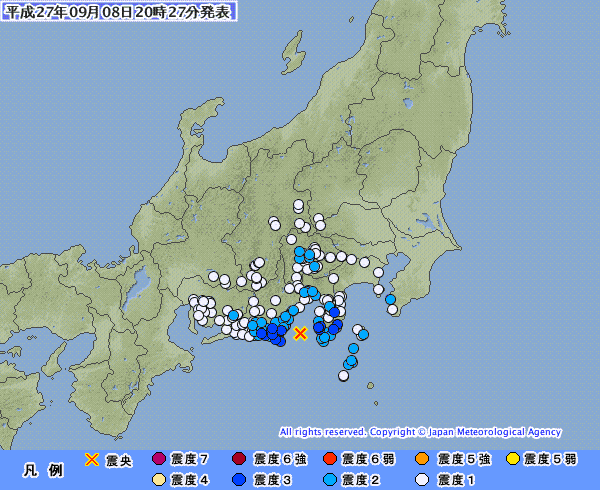Click the 震度4 cream legend circle
This screenshot has width=600, height=490.
click(158, 480)
